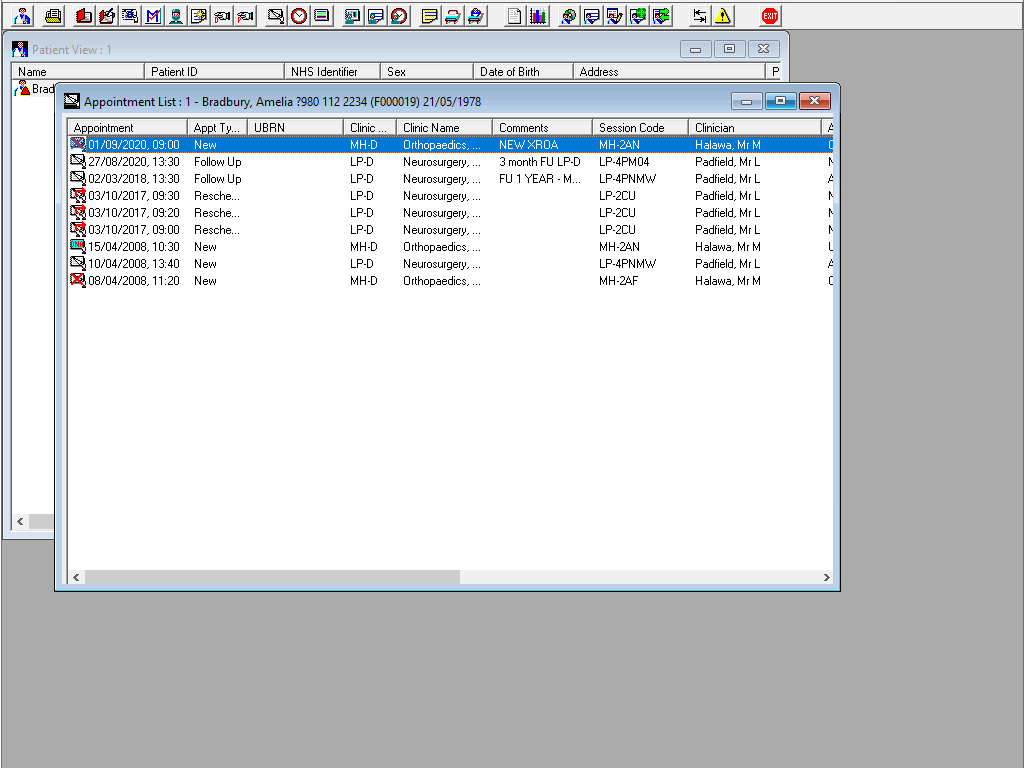Click the person with clock icon
The height and width of the screenshot is (768, 1024).
399,16
